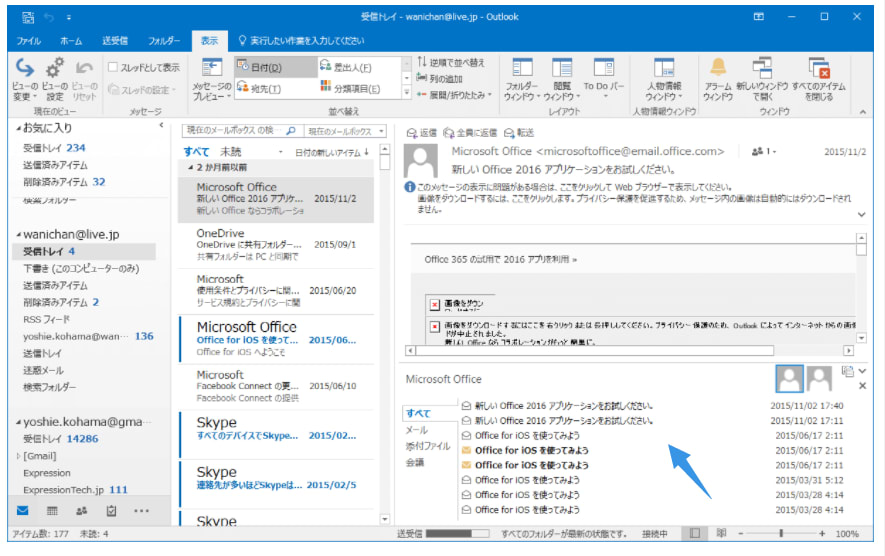This screenshot has height=556, width=885.
Task: Toggle スレッドとして表示 (Show as Conversations) checkbox
Action: (x=113, y=67)
